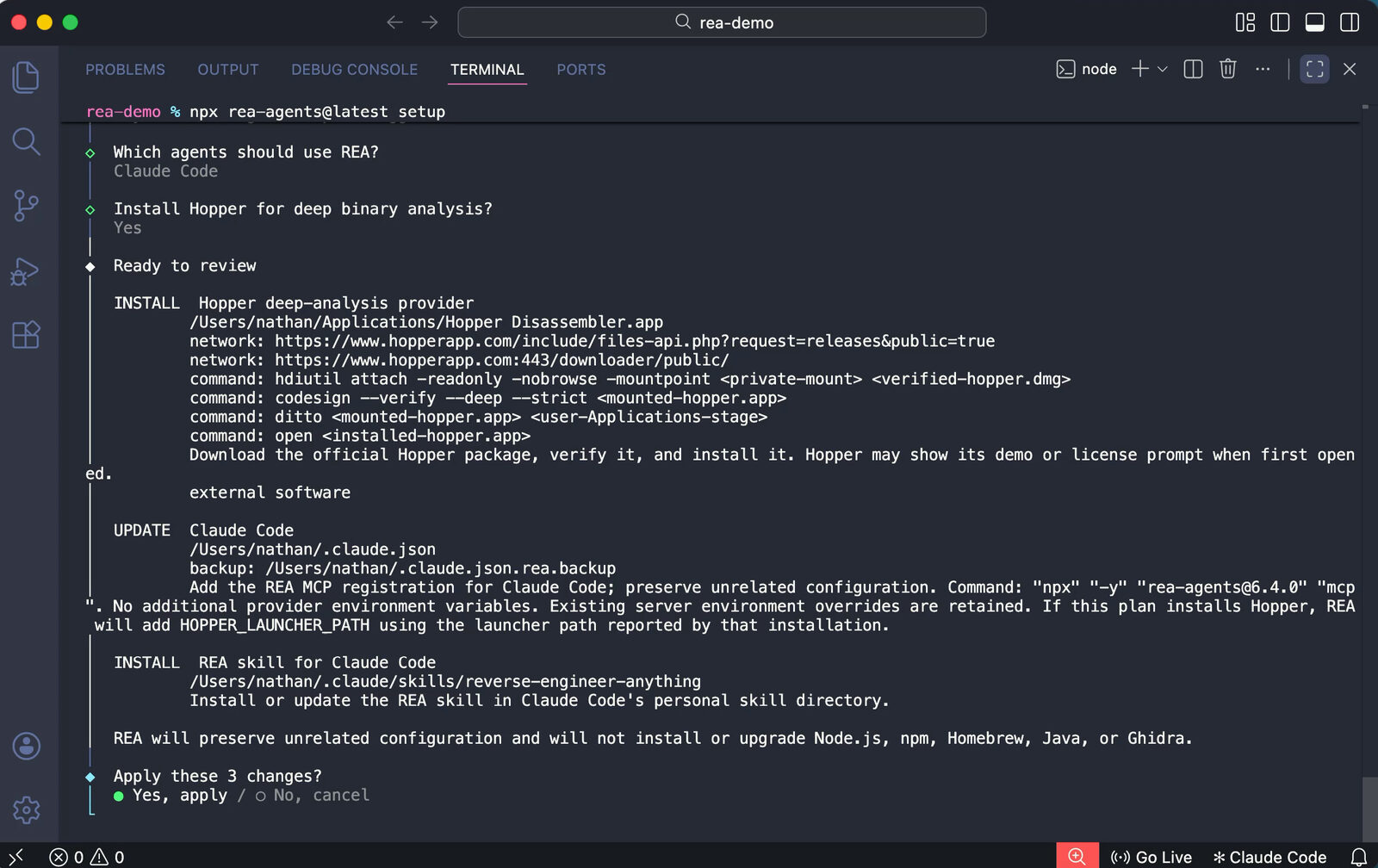Click the Hopper Disassembler.app path text
1378x868 pixels.
click(426, 322)
